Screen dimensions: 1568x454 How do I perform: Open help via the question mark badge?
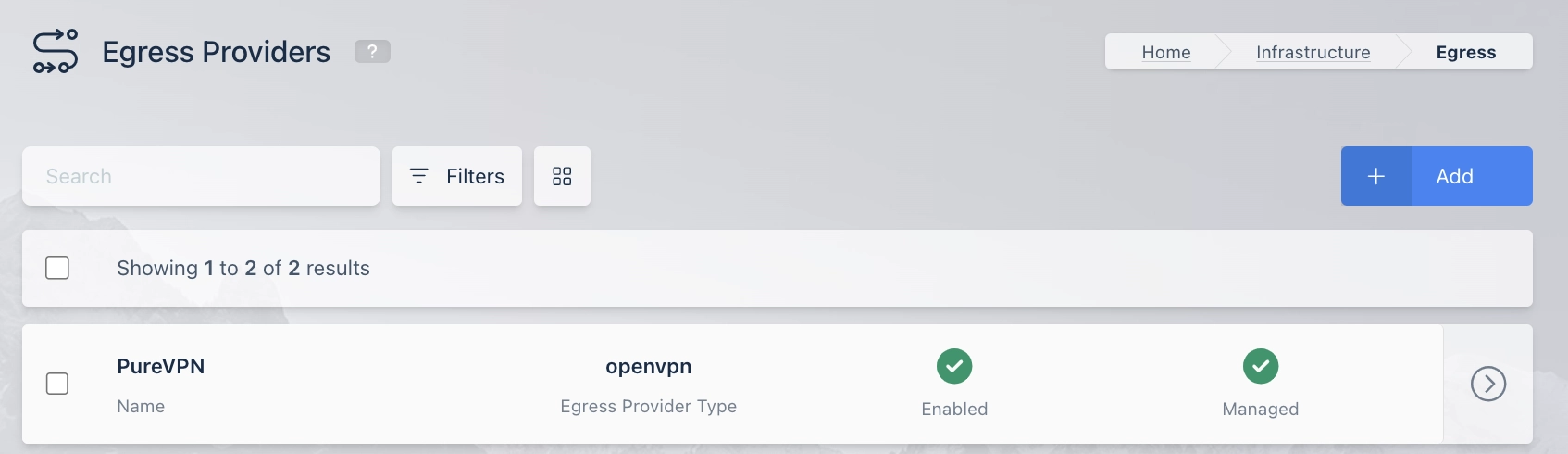[372, 52]
